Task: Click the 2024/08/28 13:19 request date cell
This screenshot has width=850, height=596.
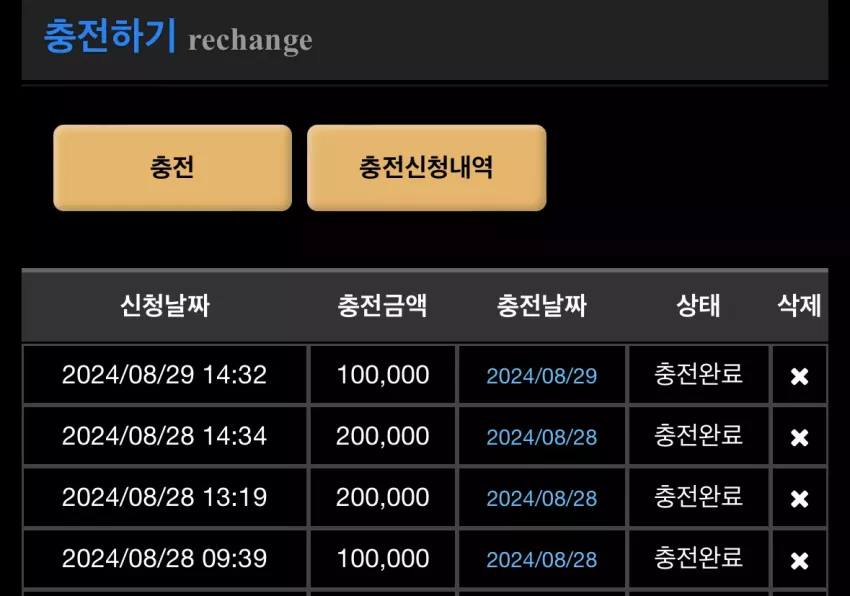Action: click(164, 497)
